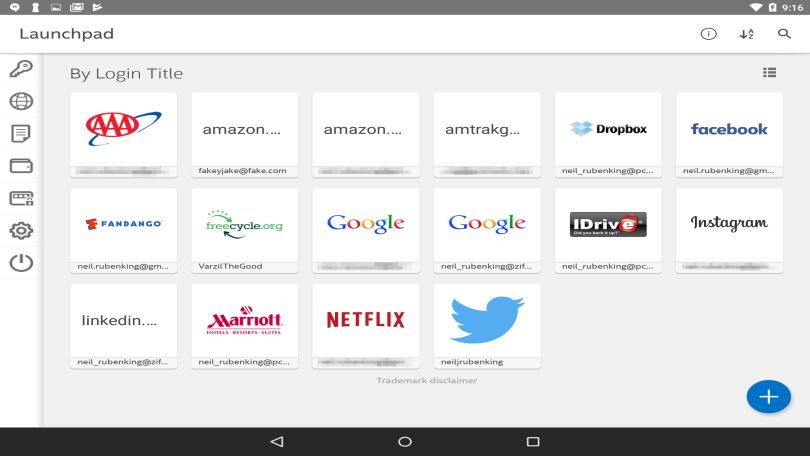Tap the Android home navigation button

point(405,442)
